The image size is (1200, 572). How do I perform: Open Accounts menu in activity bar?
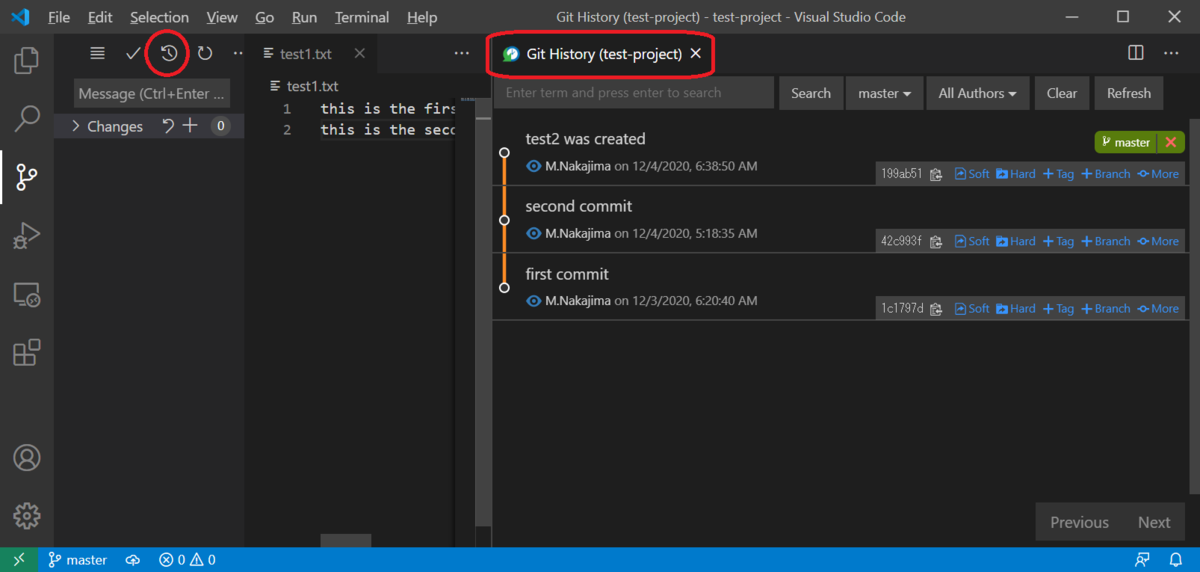(27, 458)
